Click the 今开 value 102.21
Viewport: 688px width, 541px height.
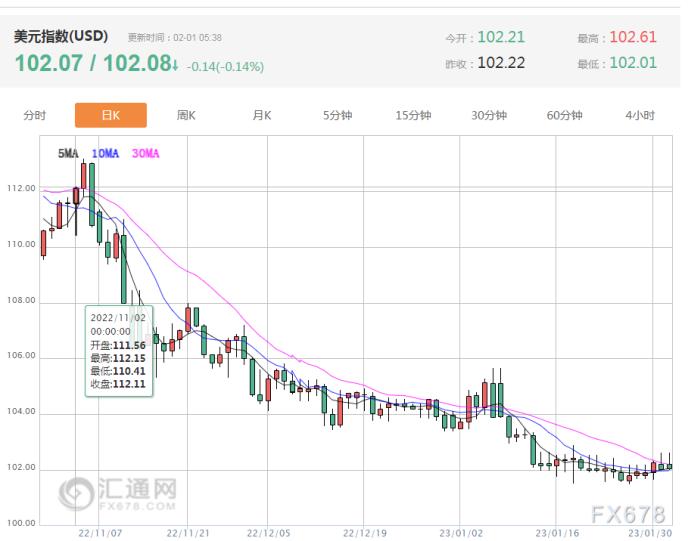tap(501, 37)
